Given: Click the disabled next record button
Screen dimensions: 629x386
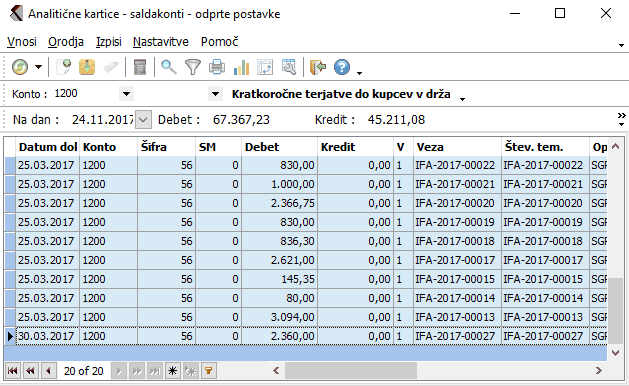Looking at the screenshot, I should coord(119,371).
